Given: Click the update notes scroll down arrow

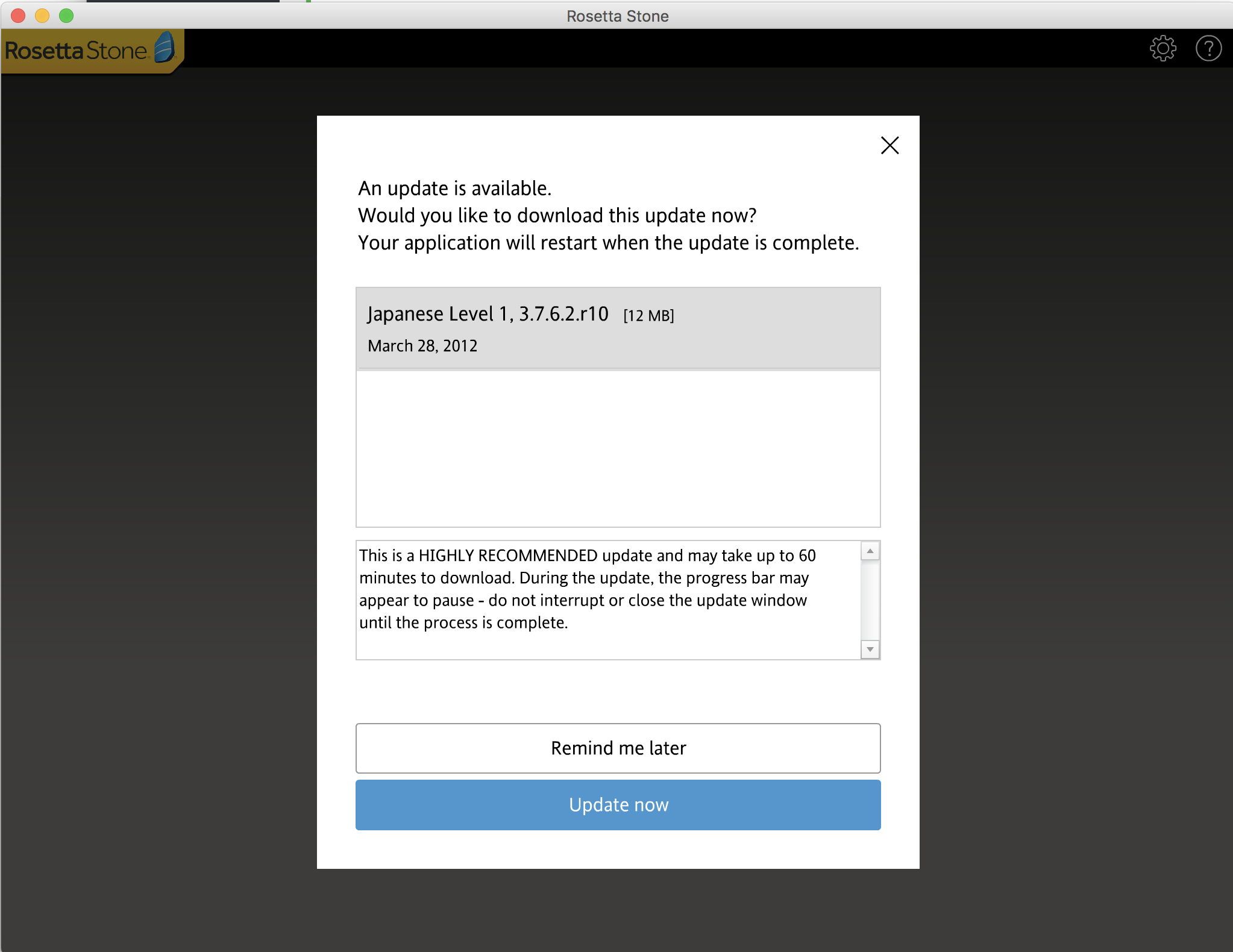Looking at the screenshot, I should click(870, 649).
